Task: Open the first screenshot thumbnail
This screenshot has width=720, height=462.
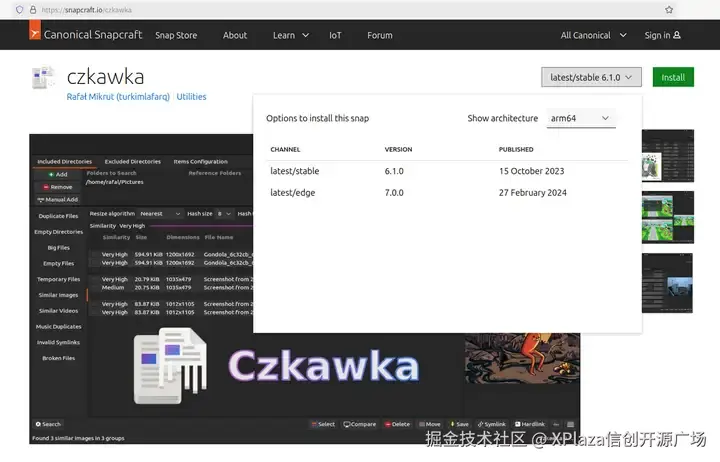Action: click(668, 156)
